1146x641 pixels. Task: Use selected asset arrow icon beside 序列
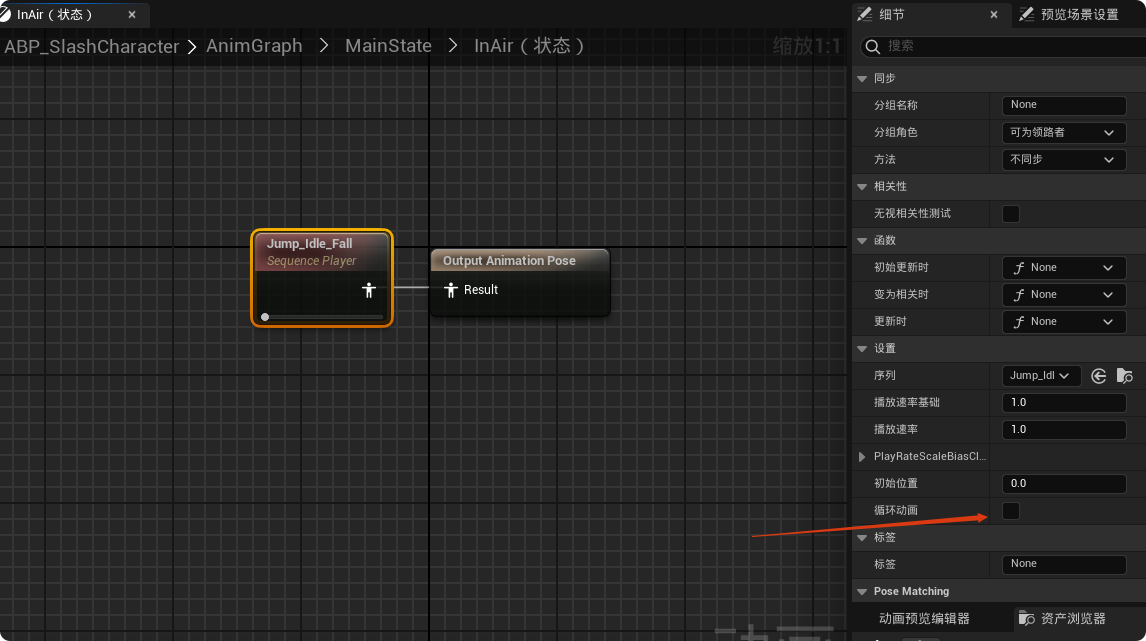1098,376
